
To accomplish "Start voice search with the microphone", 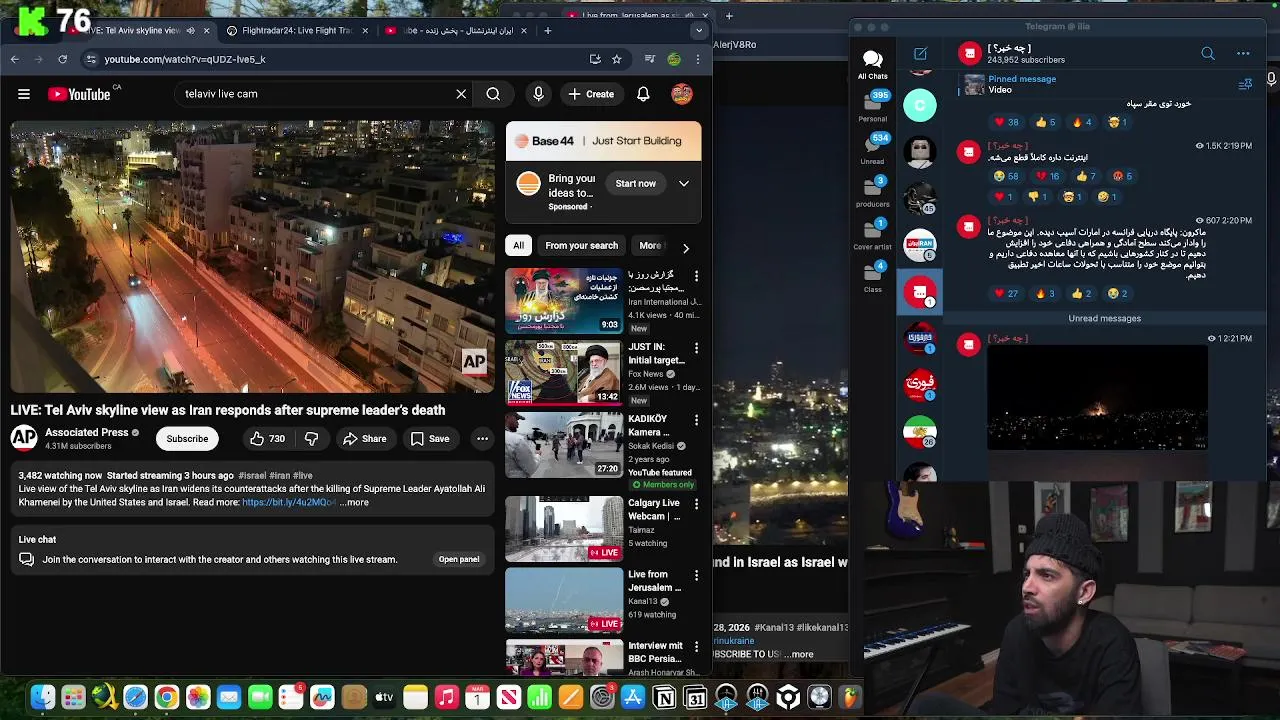I will (538, 94).
